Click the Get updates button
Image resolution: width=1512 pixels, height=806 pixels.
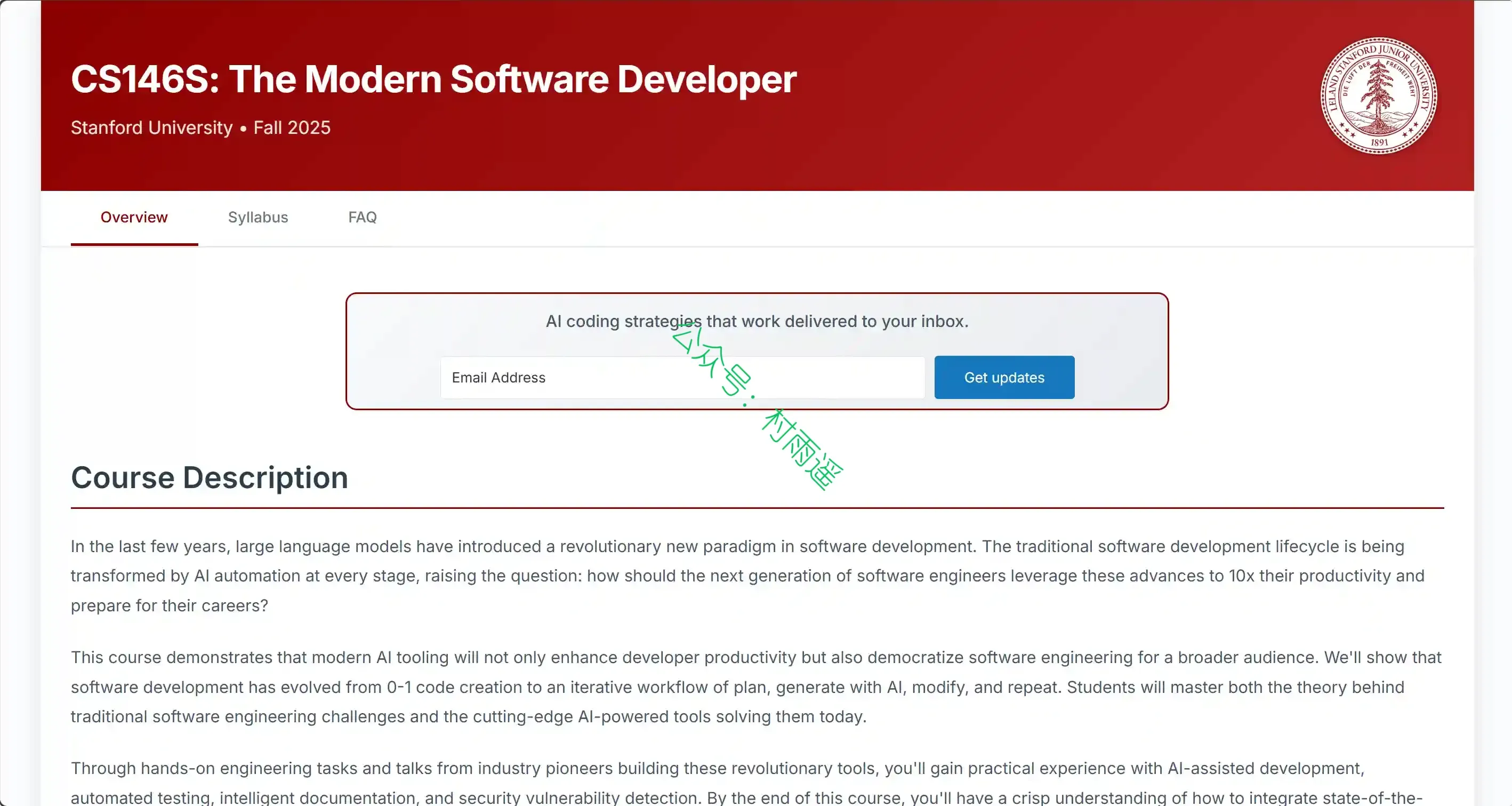coord(1004,378)
